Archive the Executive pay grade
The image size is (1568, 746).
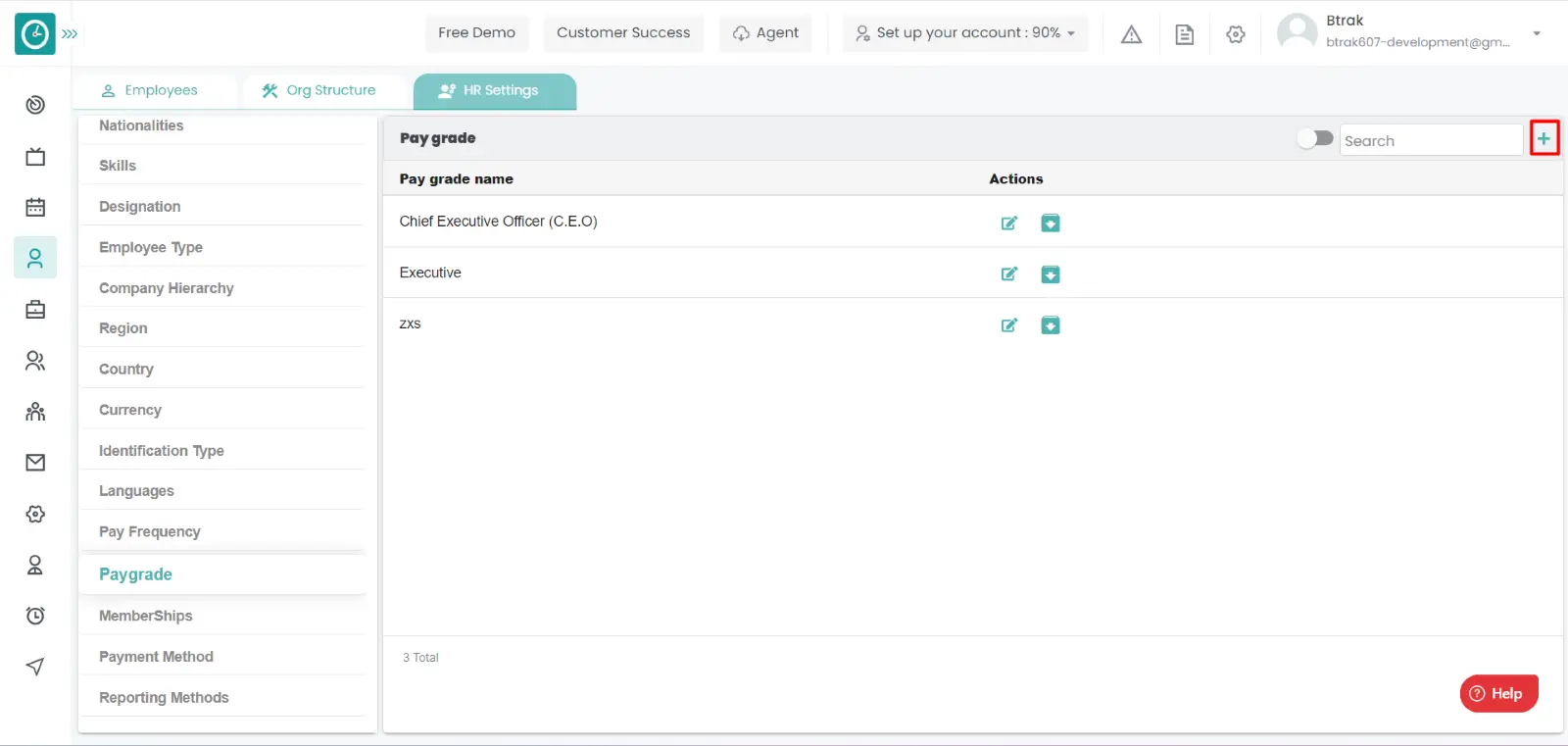pyautogui.click(x=1051, y=274)
